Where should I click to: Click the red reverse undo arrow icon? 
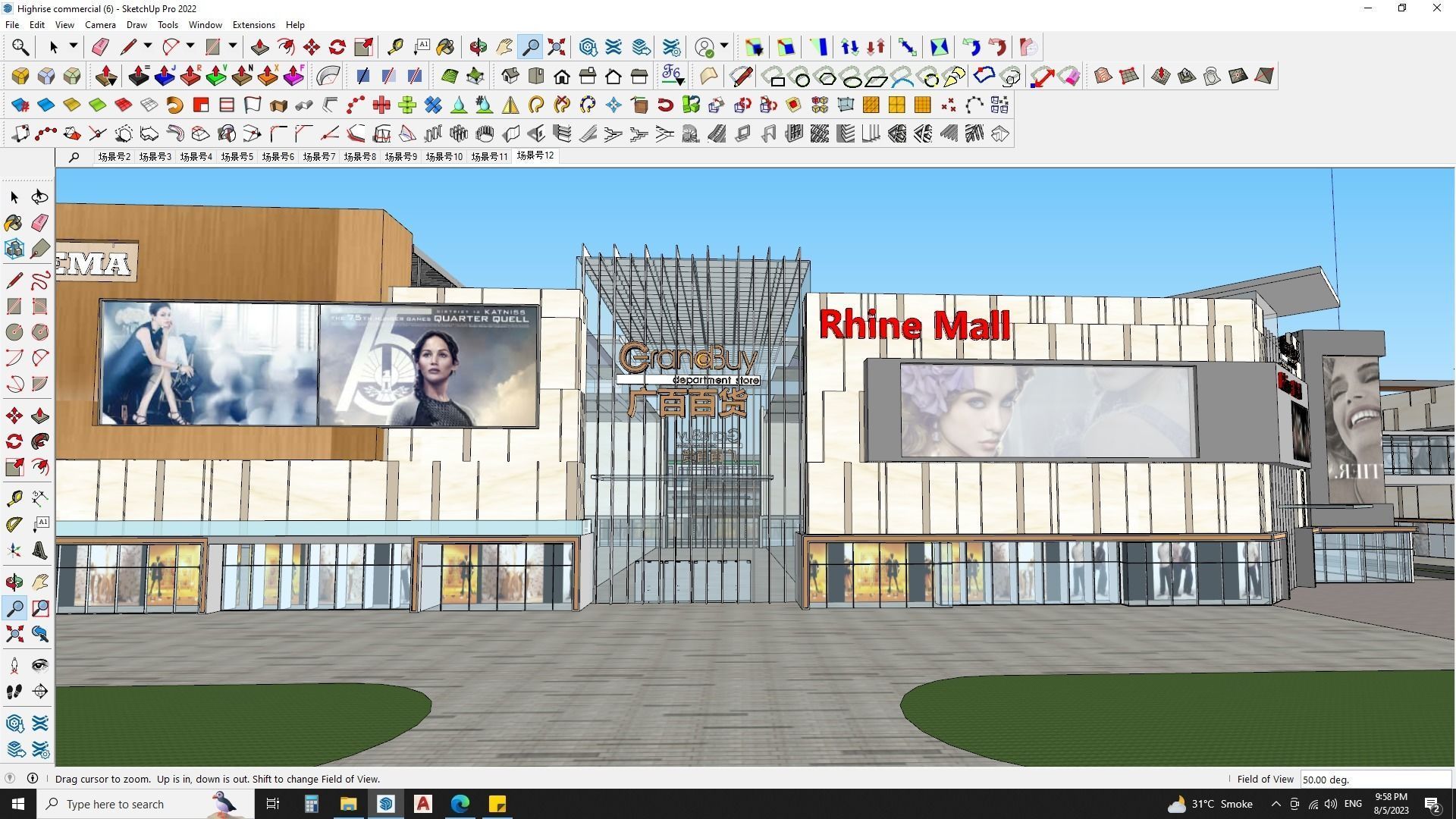point(997,47)
